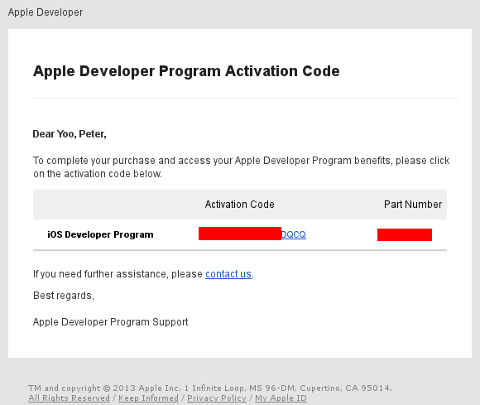Click the Part Number column header
Image resolution: width=480 pixels, height=405 pixels.
(x=413, y=204)
